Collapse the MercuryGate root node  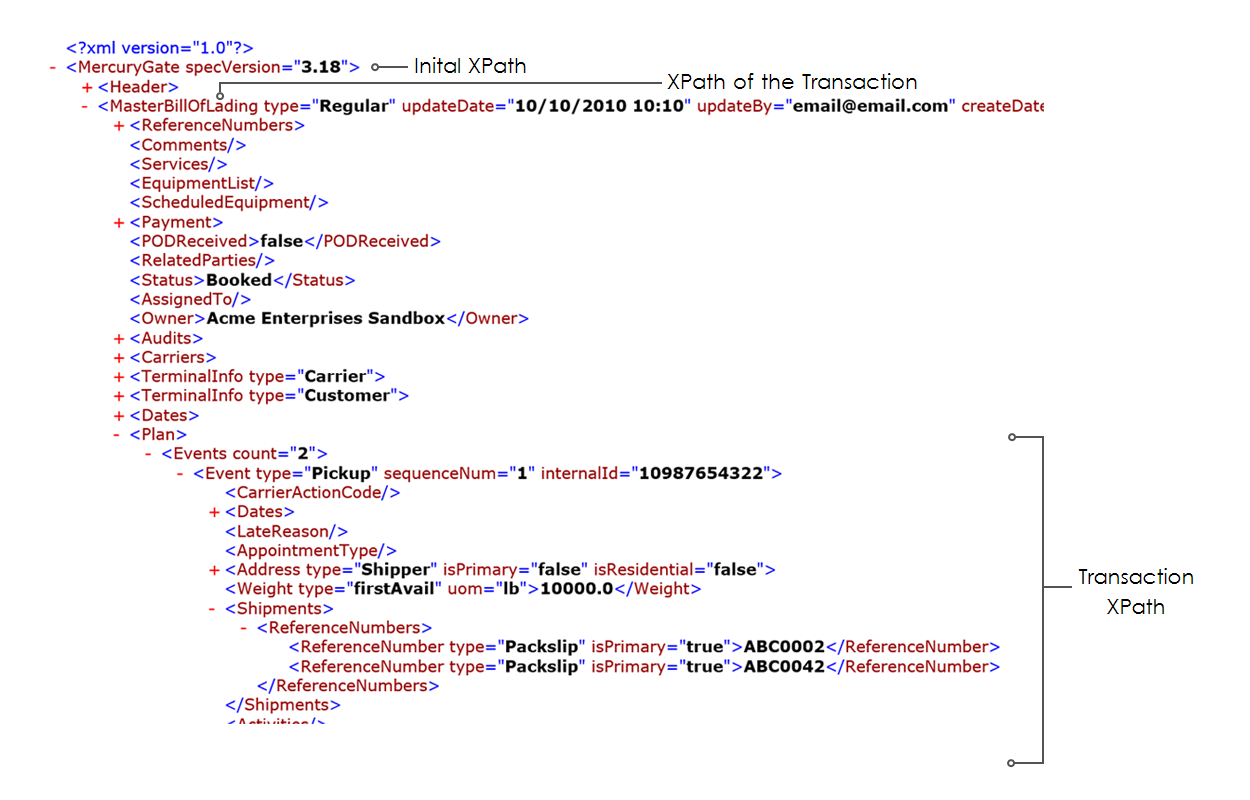click(53, 68)
